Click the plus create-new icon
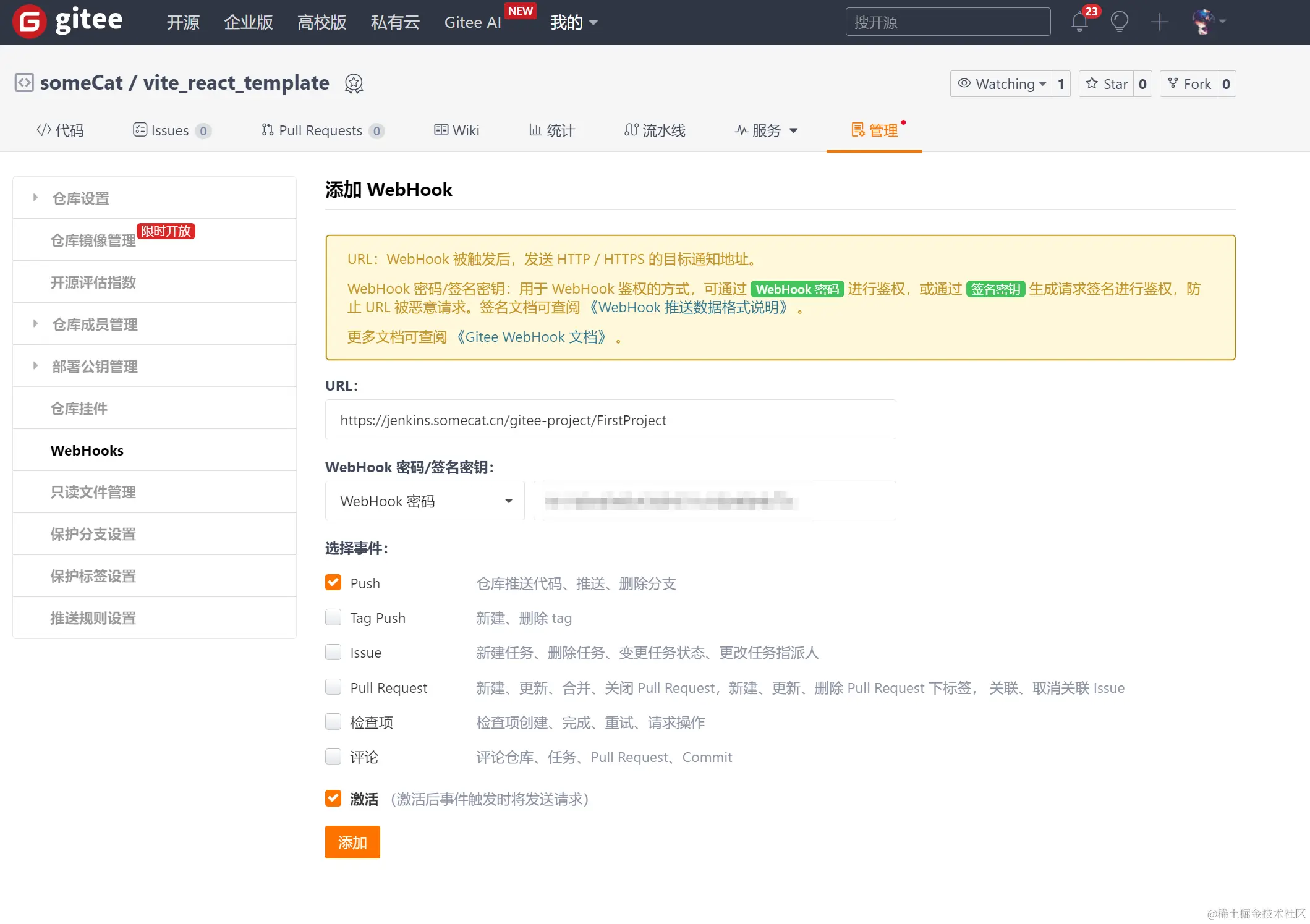Screen dimensions: 1310x924 (1159, 22)
